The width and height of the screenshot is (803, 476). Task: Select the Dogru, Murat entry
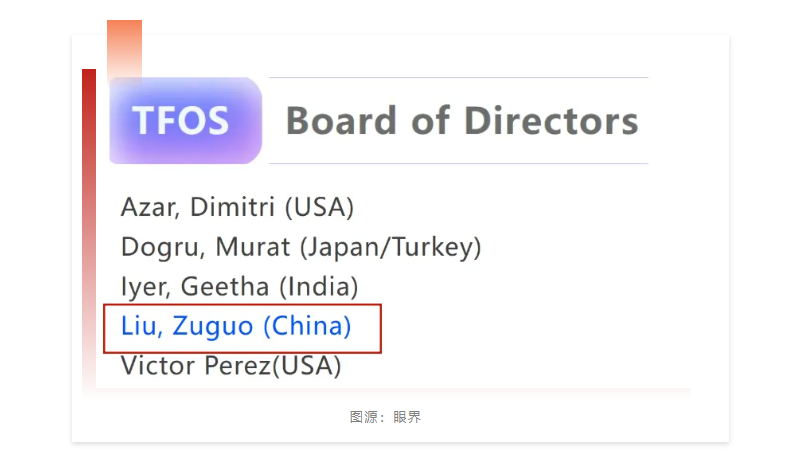(301, 247)
